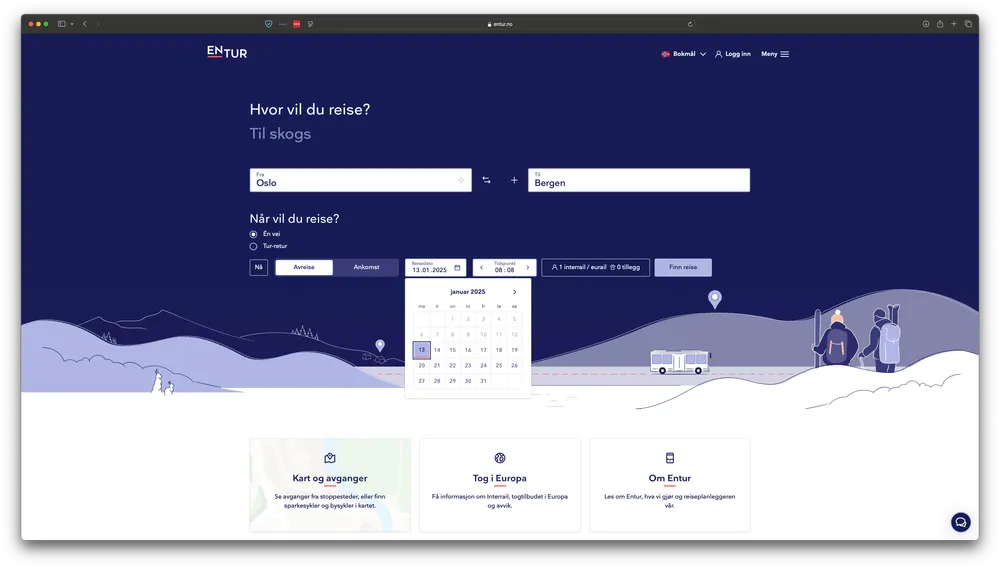Click Logg inn link
This screenshot has width=1000, height=568.
coord(733,54)
